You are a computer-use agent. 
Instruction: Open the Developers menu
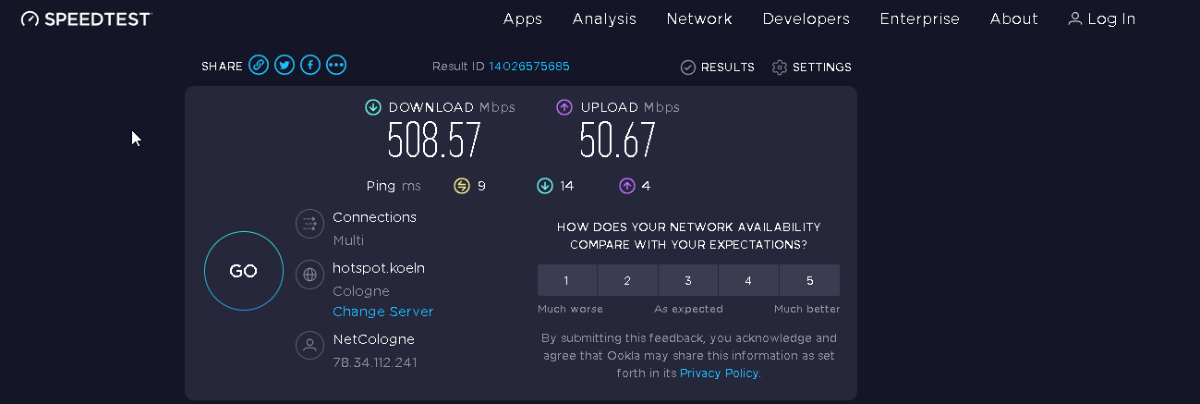[806, 19]
